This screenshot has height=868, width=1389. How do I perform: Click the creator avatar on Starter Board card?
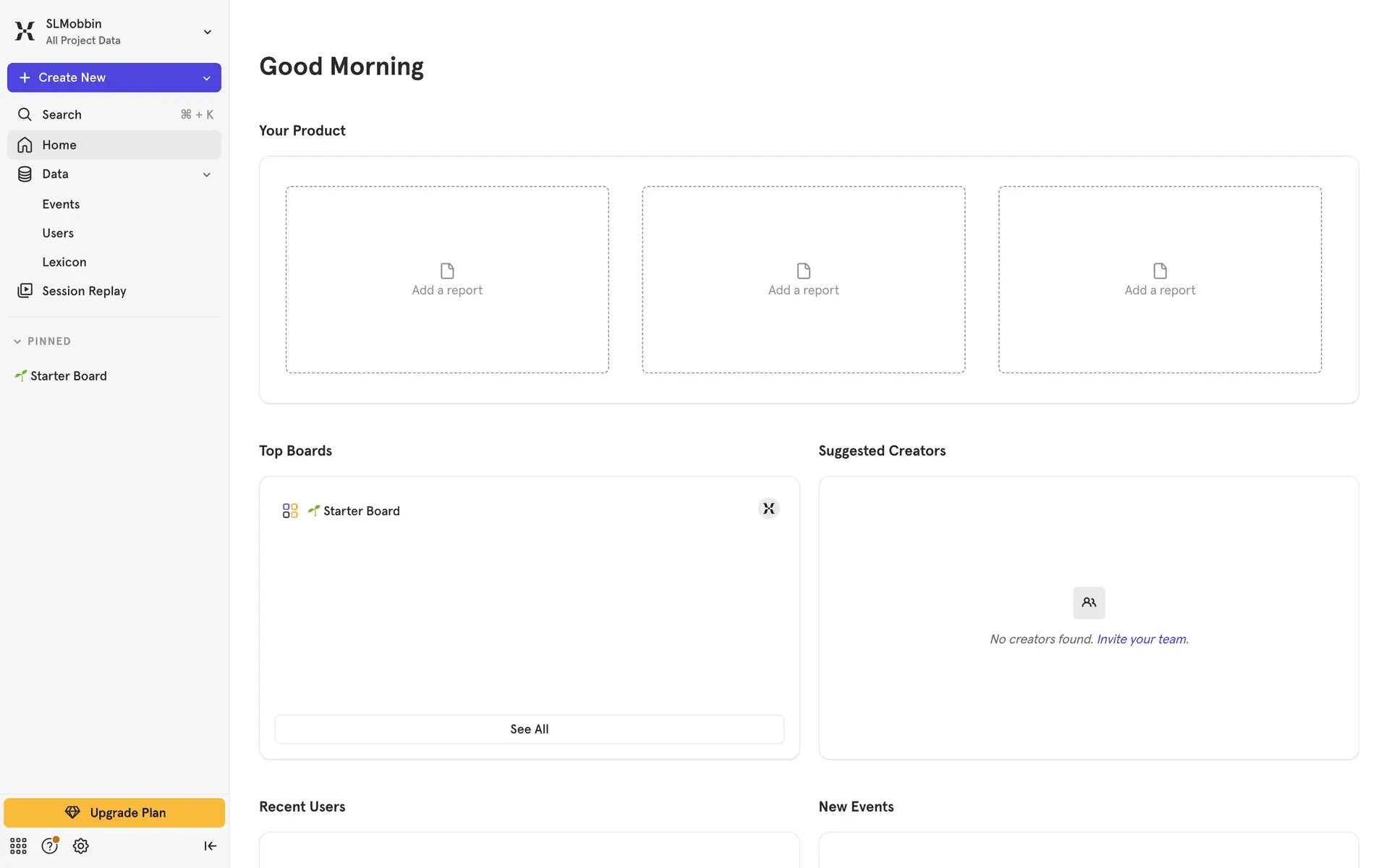coord(768,509)
